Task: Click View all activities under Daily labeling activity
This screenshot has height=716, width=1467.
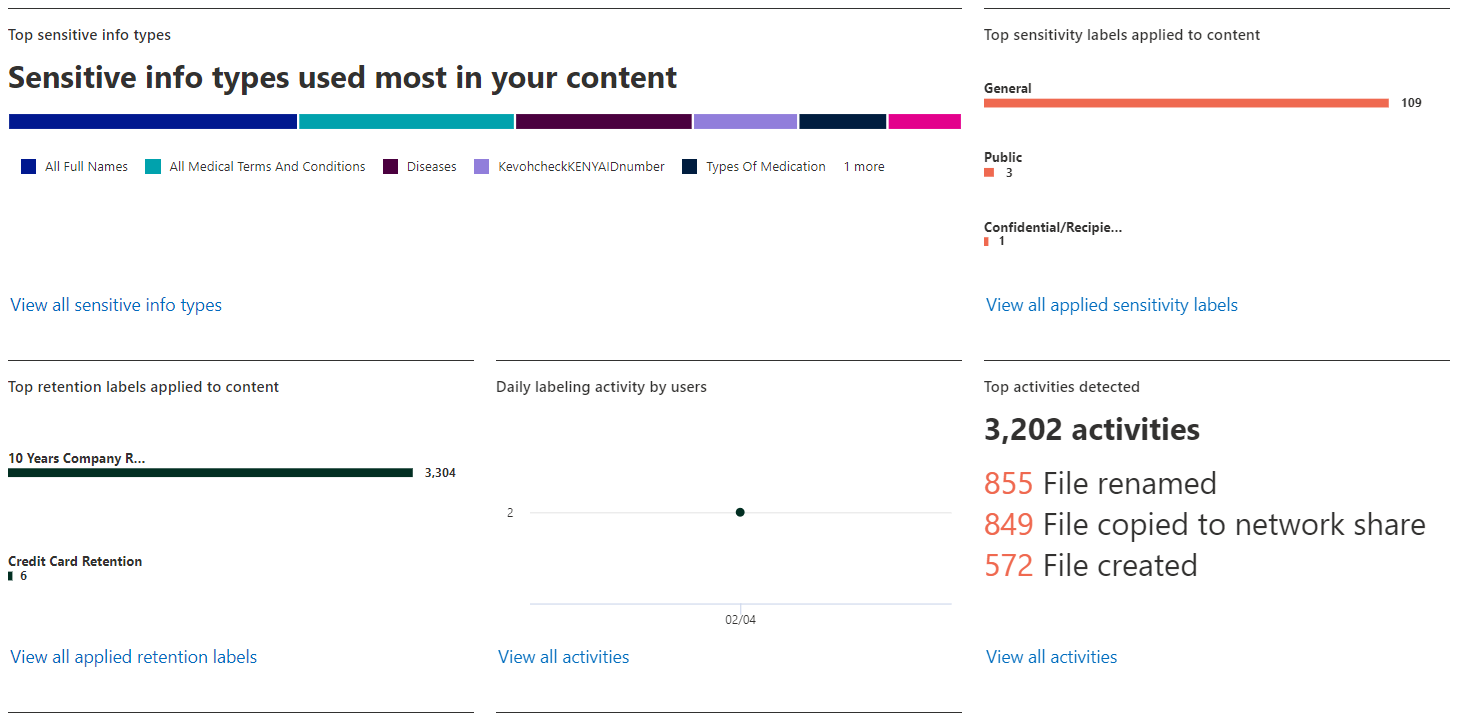Action: 563,657
